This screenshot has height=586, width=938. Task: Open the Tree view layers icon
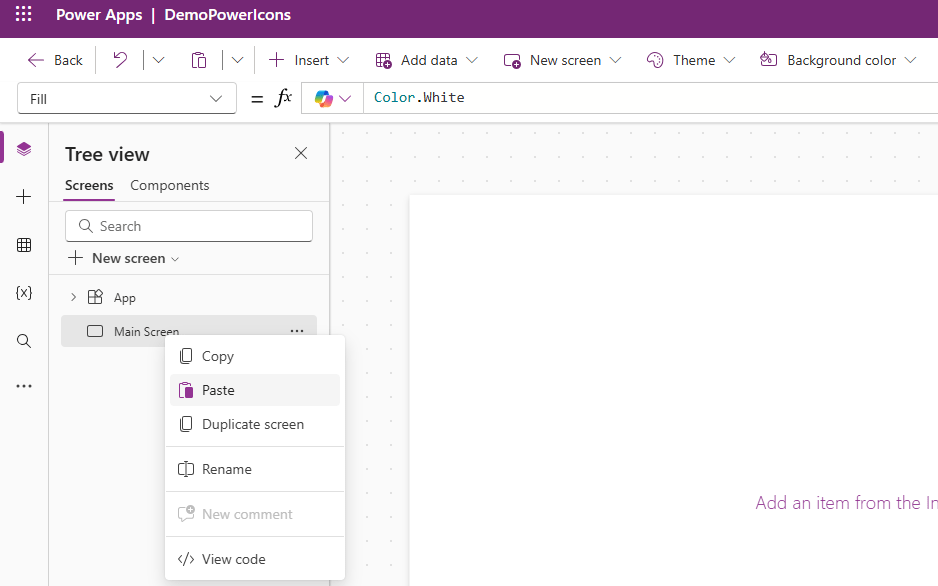(x=24, y=149)
